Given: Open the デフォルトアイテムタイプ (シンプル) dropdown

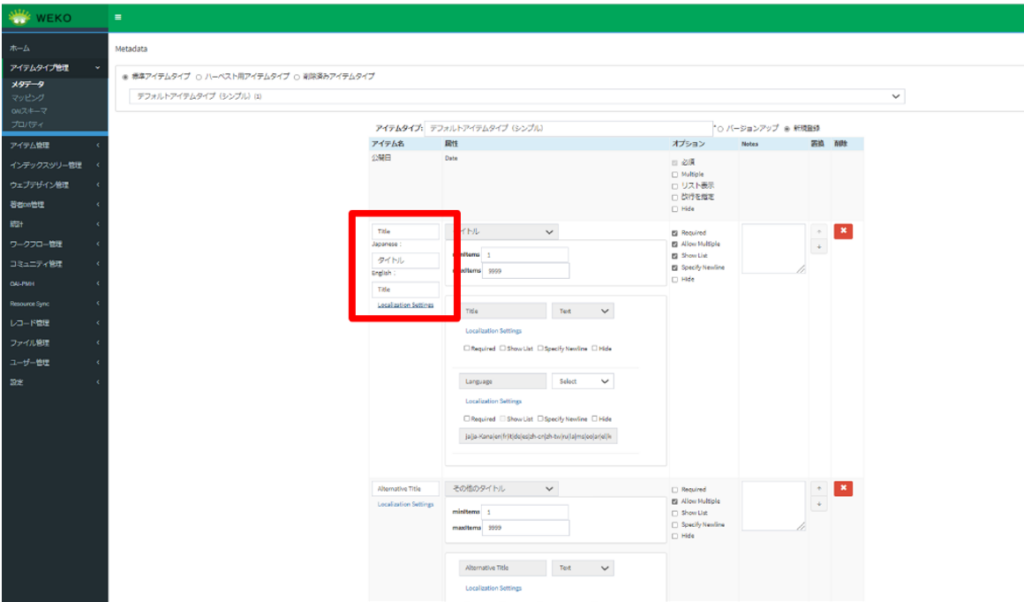Looking at the screenshot, I should [x=517, y=97].
